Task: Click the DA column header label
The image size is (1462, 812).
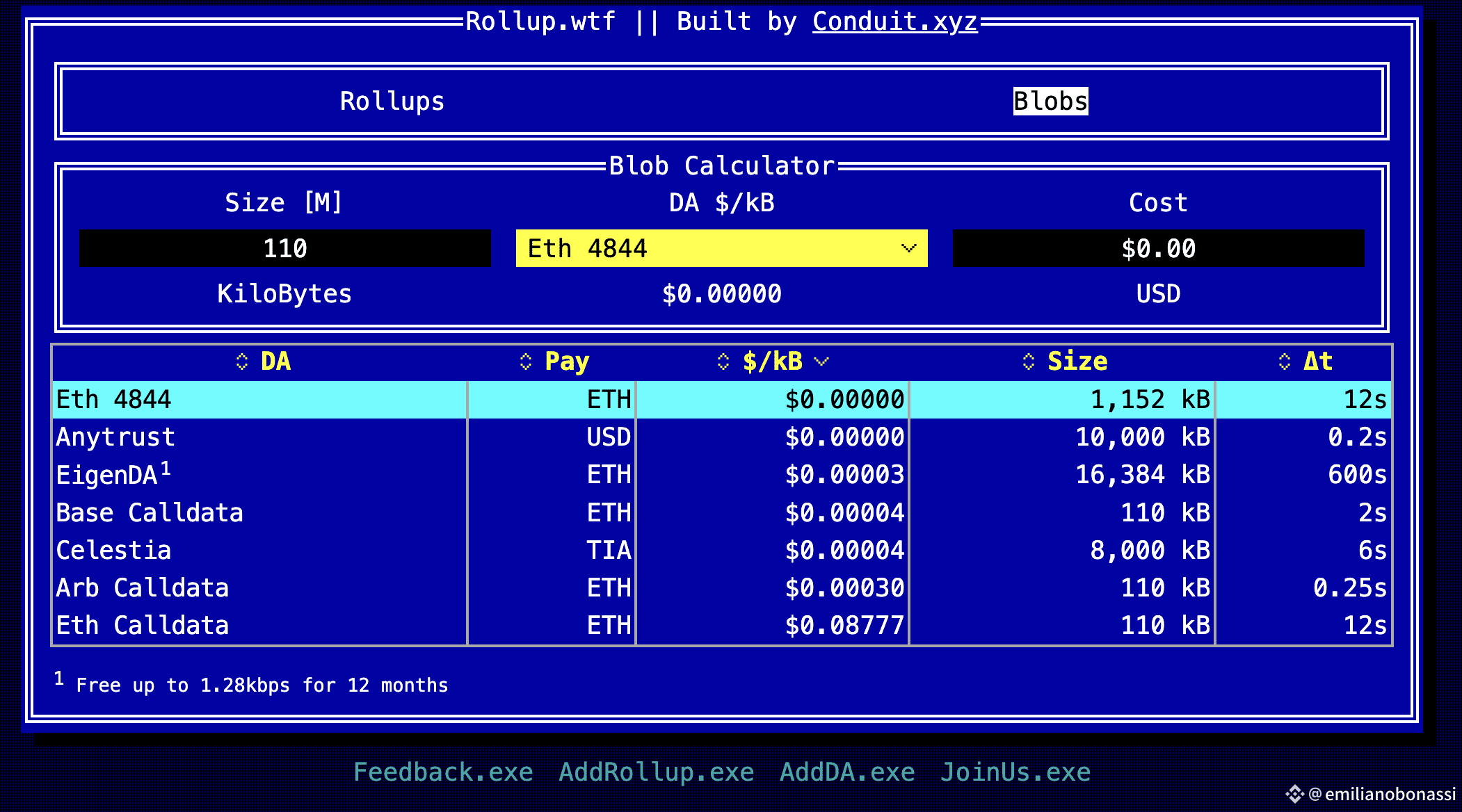Action: tap(276, 362)
